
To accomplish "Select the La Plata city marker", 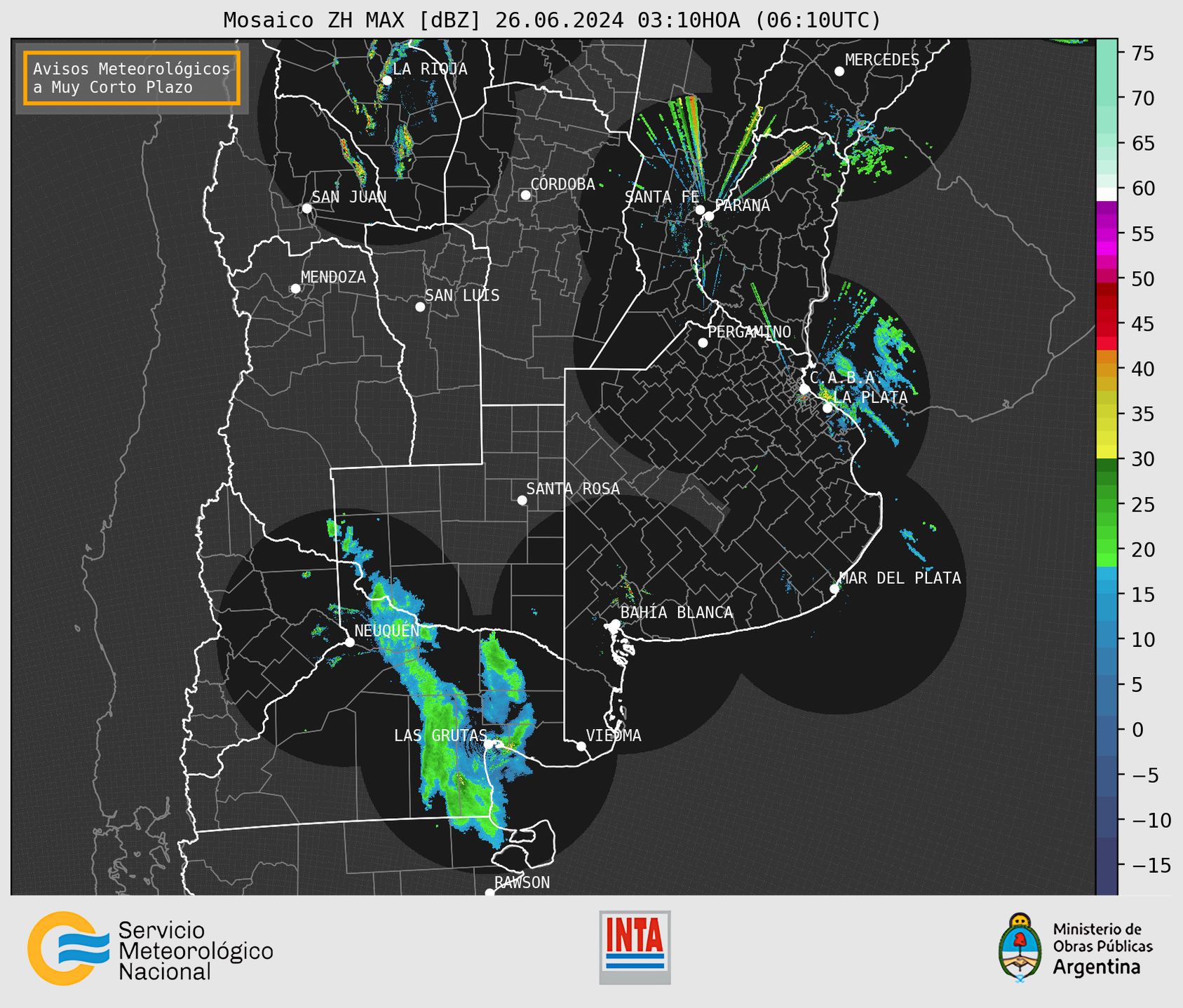I will [827, 408].
